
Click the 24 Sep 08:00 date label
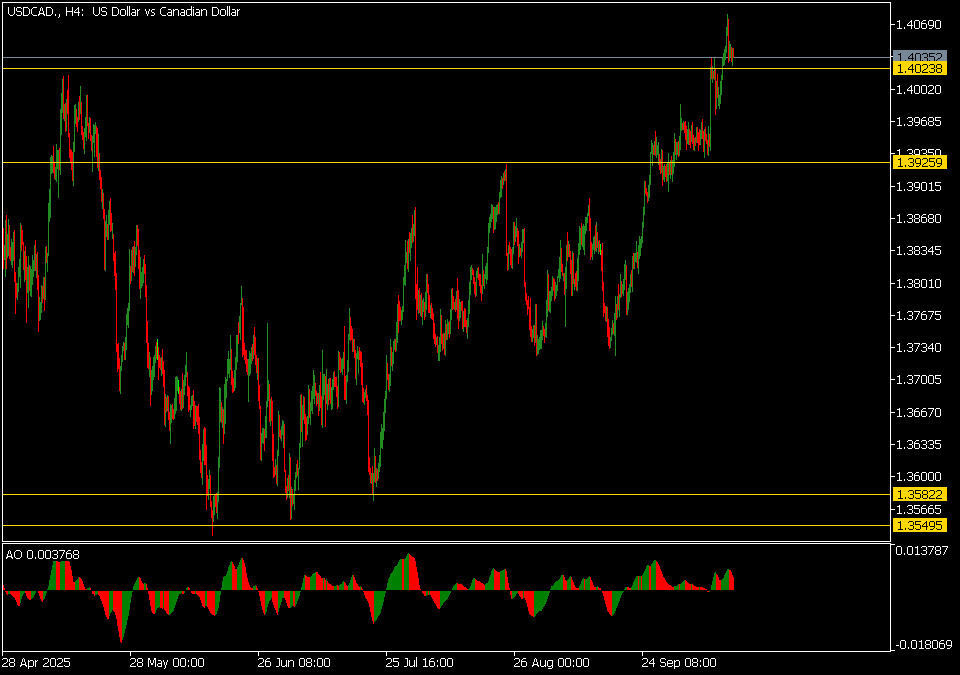[x=679, y=662]
